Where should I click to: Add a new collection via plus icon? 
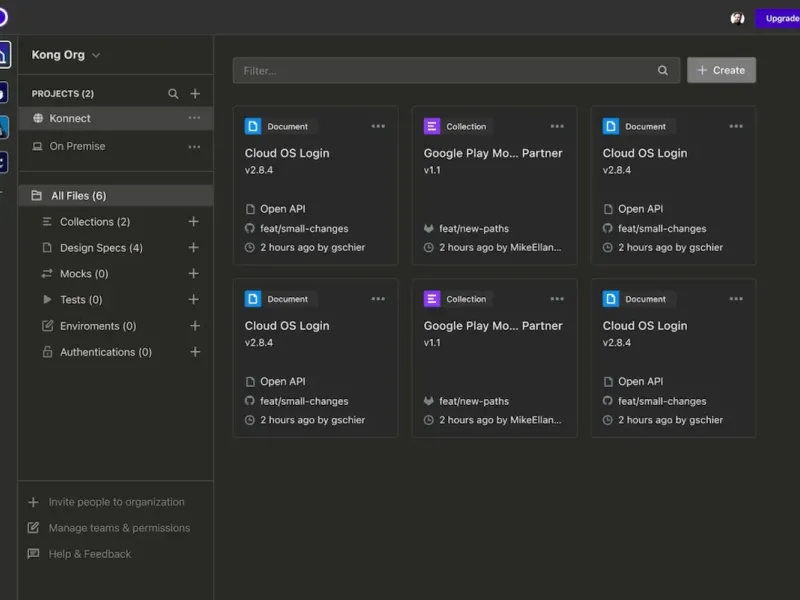[x=194, y=222]
